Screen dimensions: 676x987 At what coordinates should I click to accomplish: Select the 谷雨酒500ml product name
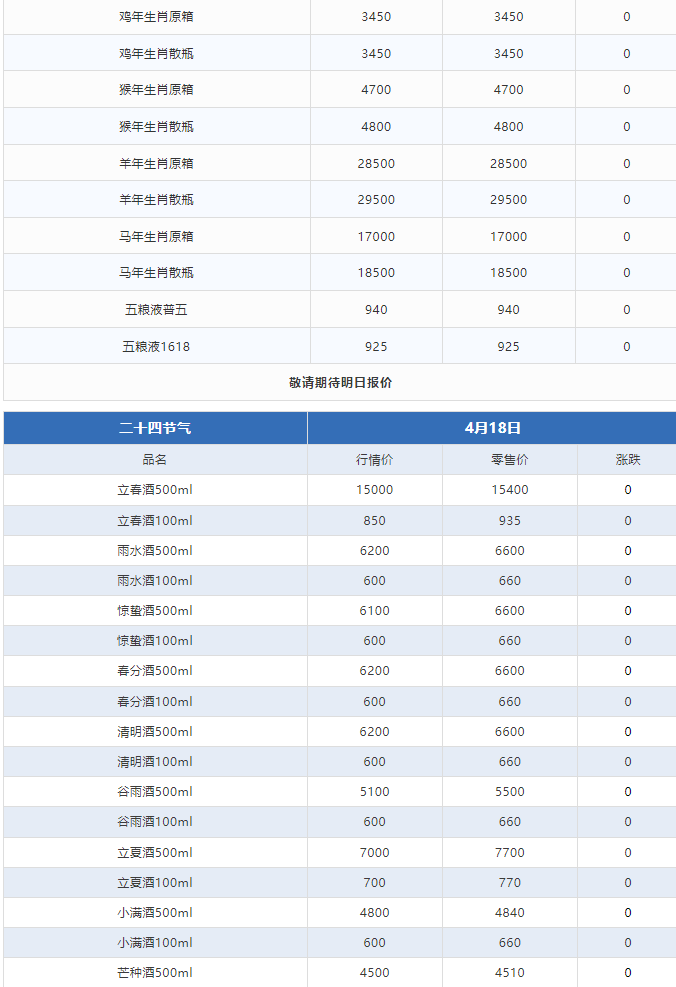(x=155, y=792)
